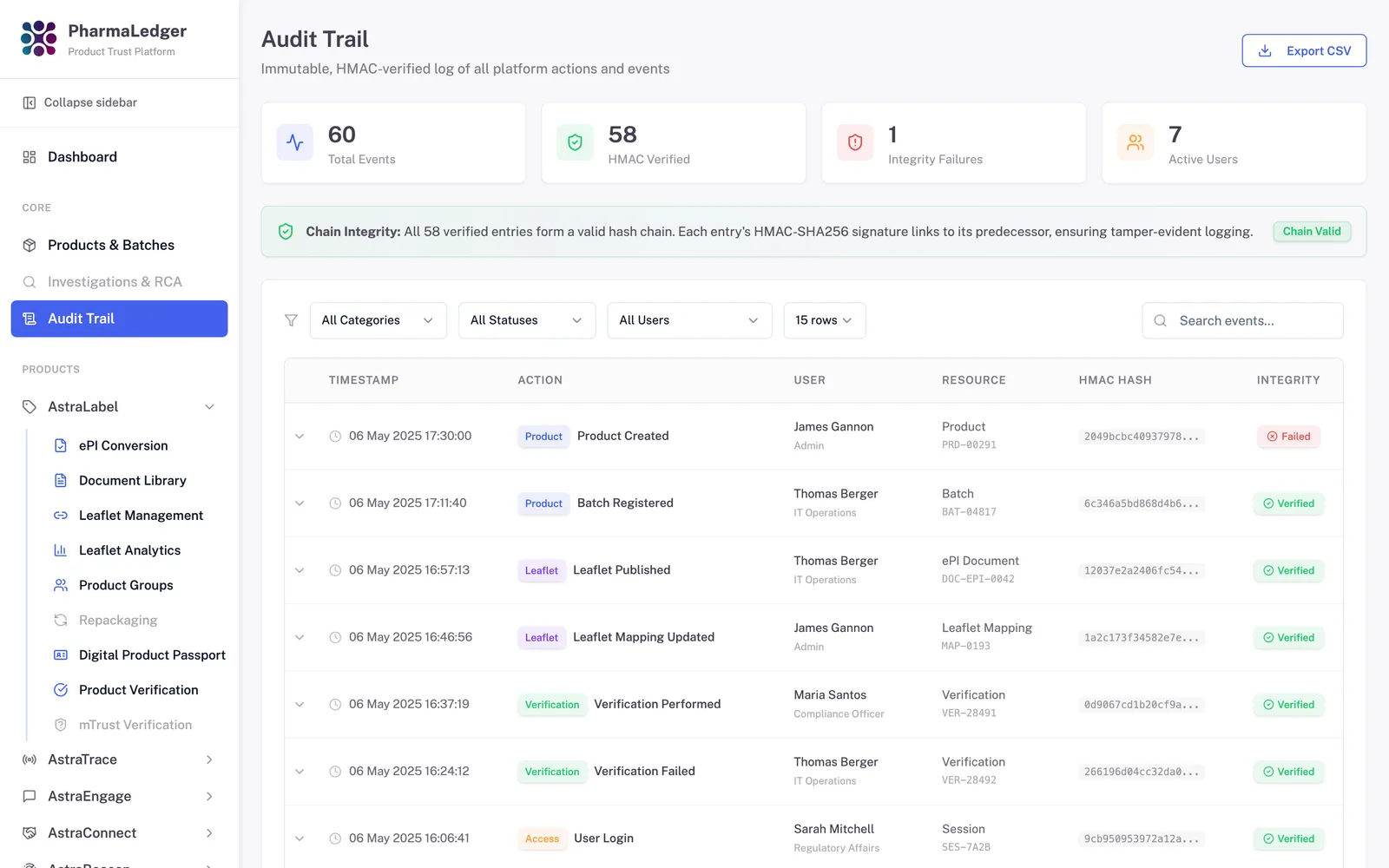Expand the Verification Performed row details
Viewport: 1389px width, 868px height.
pyautogui.click(x=300, y=704)
